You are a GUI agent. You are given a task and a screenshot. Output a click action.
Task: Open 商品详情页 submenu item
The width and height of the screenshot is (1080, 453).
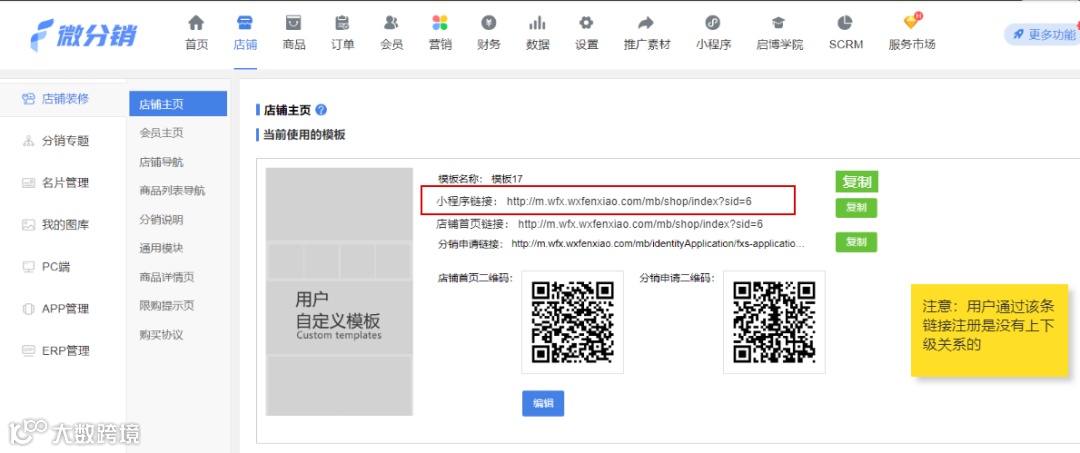pyautogui.click(x=167, y=277)
